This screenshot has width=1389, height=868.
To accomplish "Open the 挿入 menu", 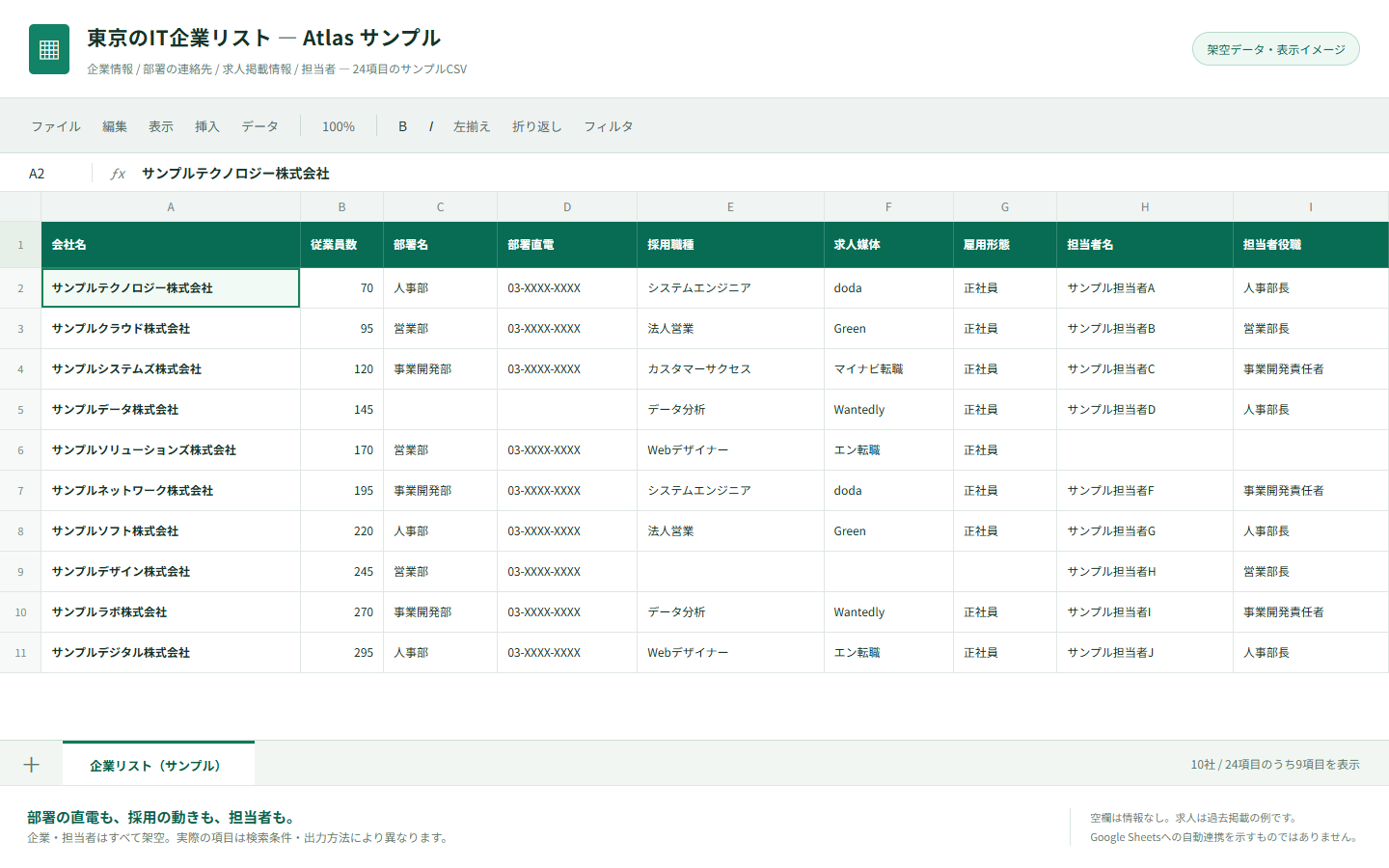I will (207, 126).
